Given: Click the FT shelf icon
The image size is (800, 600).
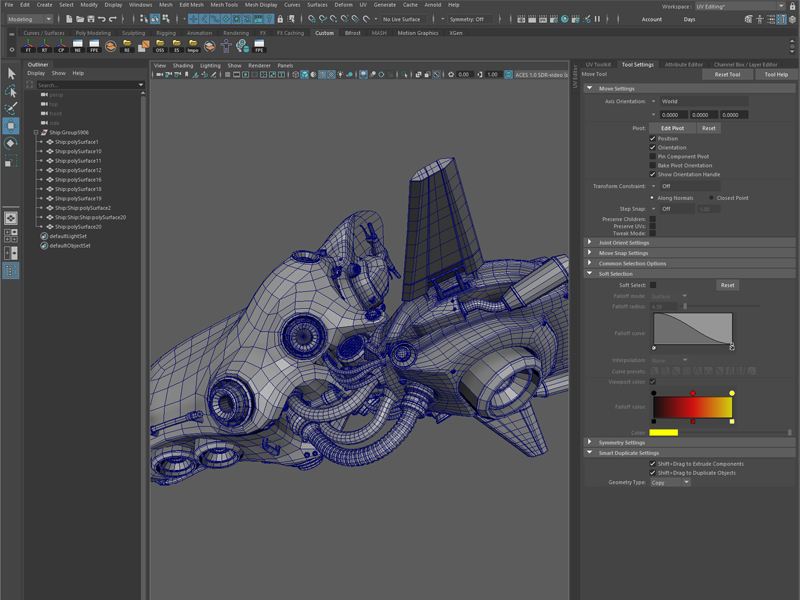Looking at the screenshot, I should [29, 46].
